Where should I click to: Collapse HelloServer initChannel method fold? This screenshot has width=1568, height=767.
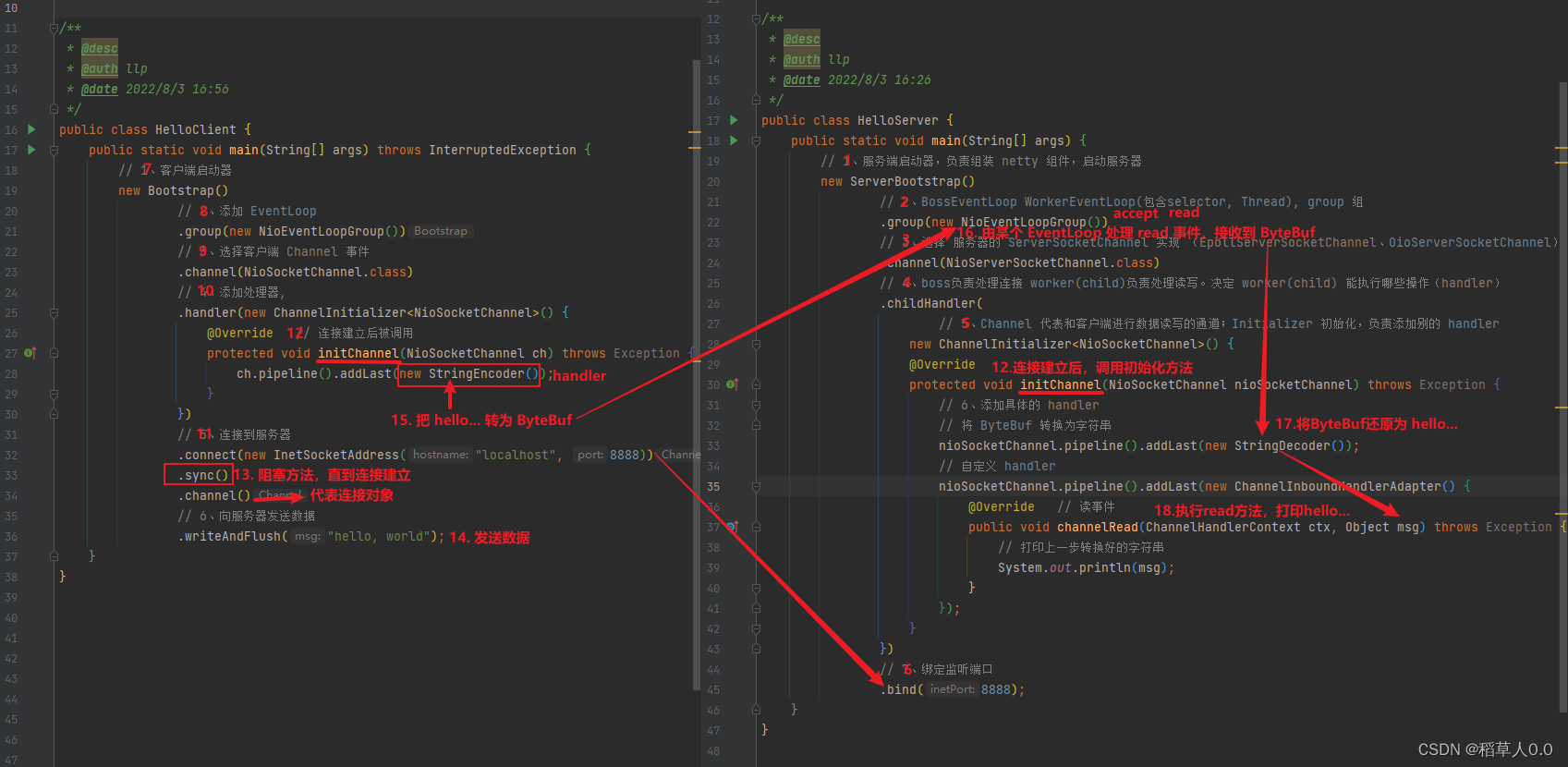tap(756, 384)
